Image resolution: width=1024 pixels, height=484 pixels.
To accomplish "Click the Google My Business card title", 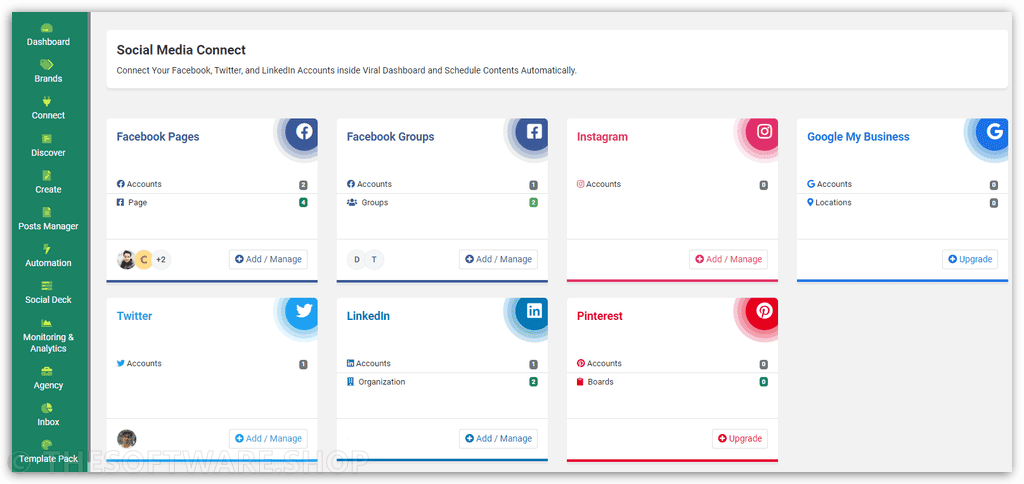I will 858,137.
